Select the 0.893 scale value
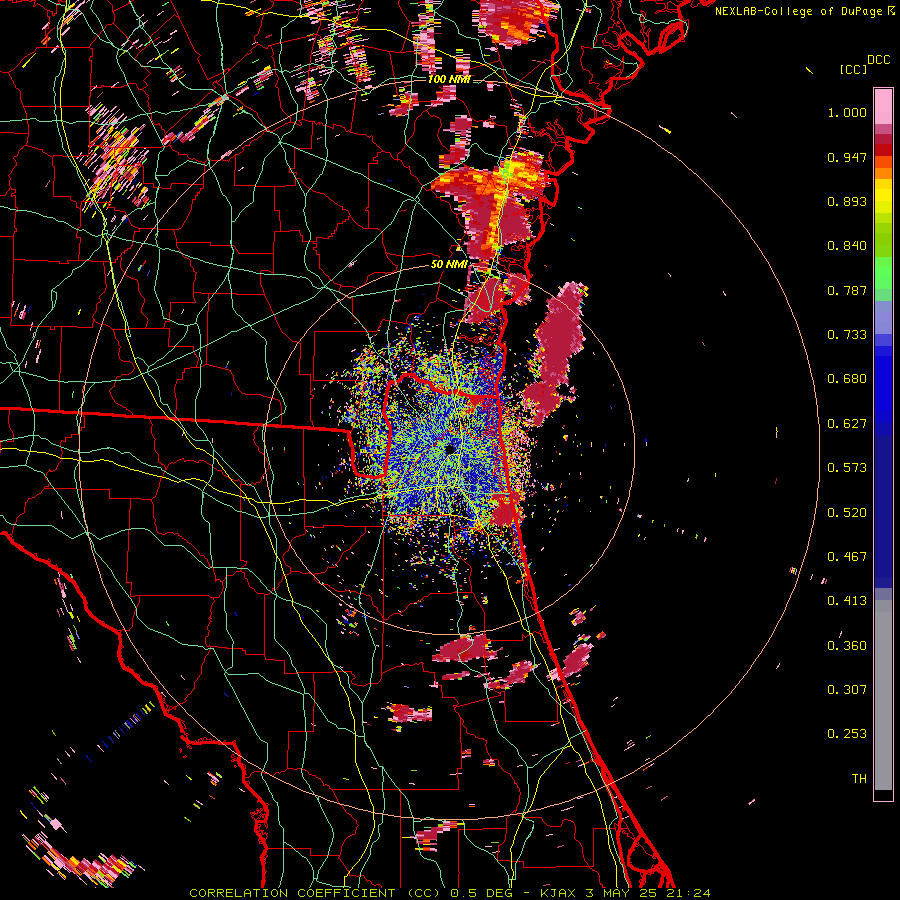Screen dimensions: 900x900 pos(847,201)
